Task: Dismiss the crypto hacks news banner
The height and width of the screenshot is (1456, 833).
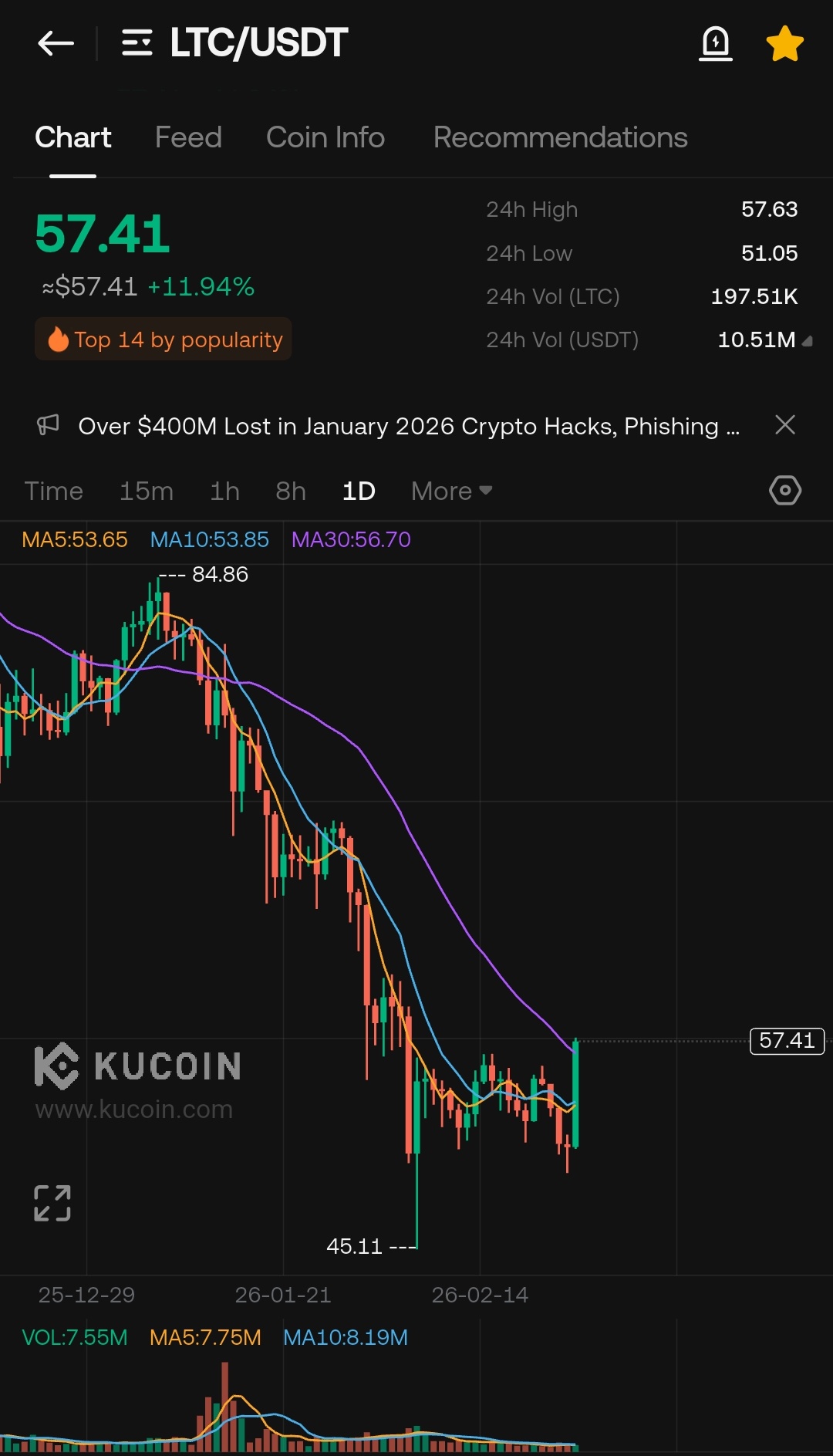Action: point(785,425)
